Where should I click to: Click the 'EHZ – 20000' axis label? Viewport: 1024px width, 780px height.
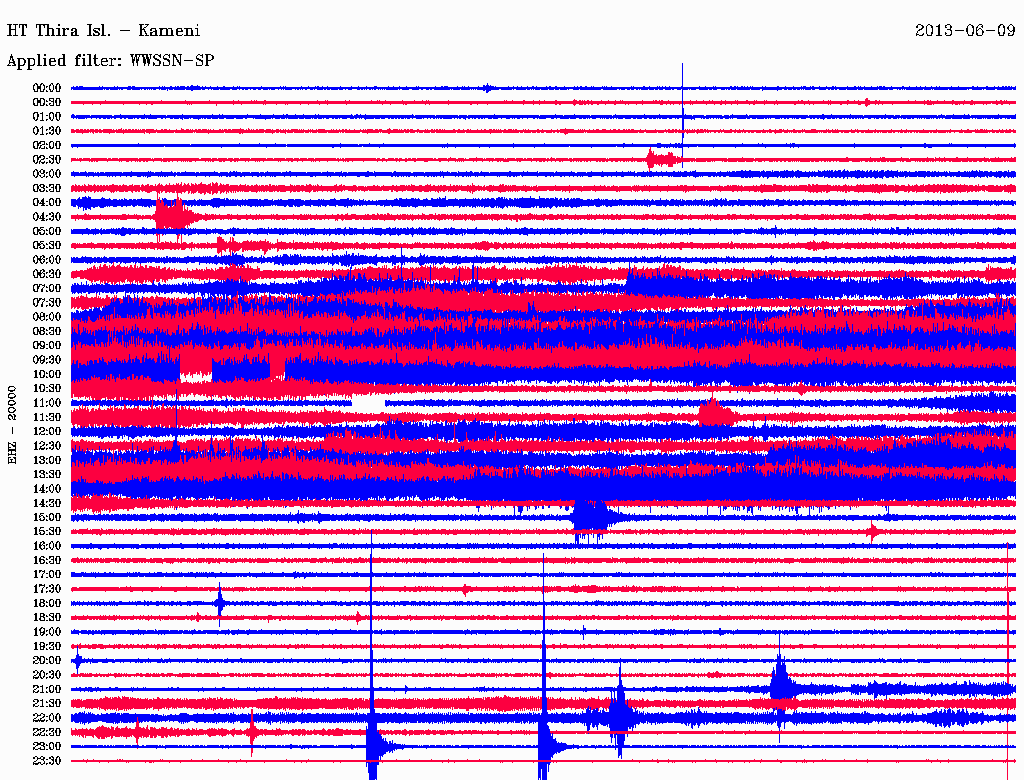click(x=12, y=425)
